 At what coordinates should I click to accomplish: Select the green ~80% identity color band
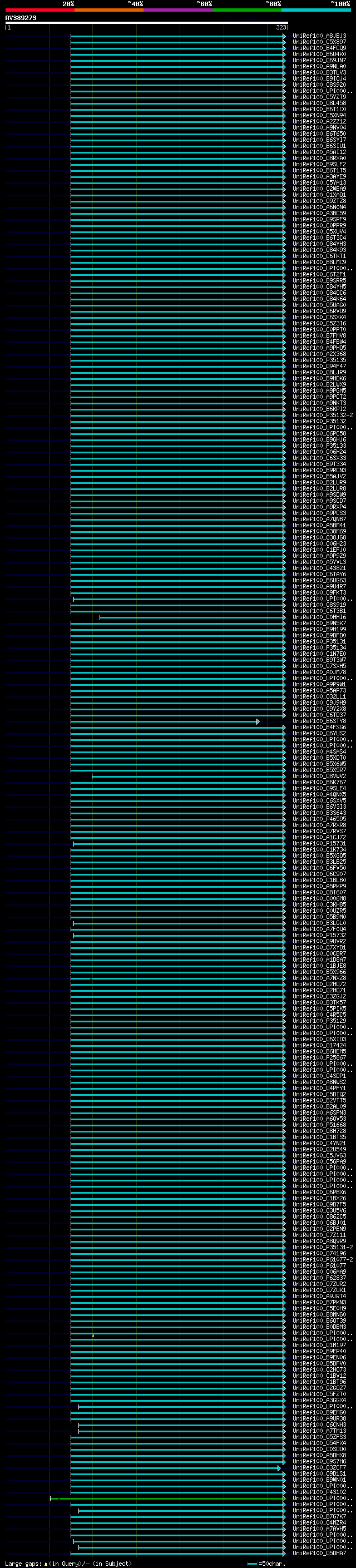point(247,10)
